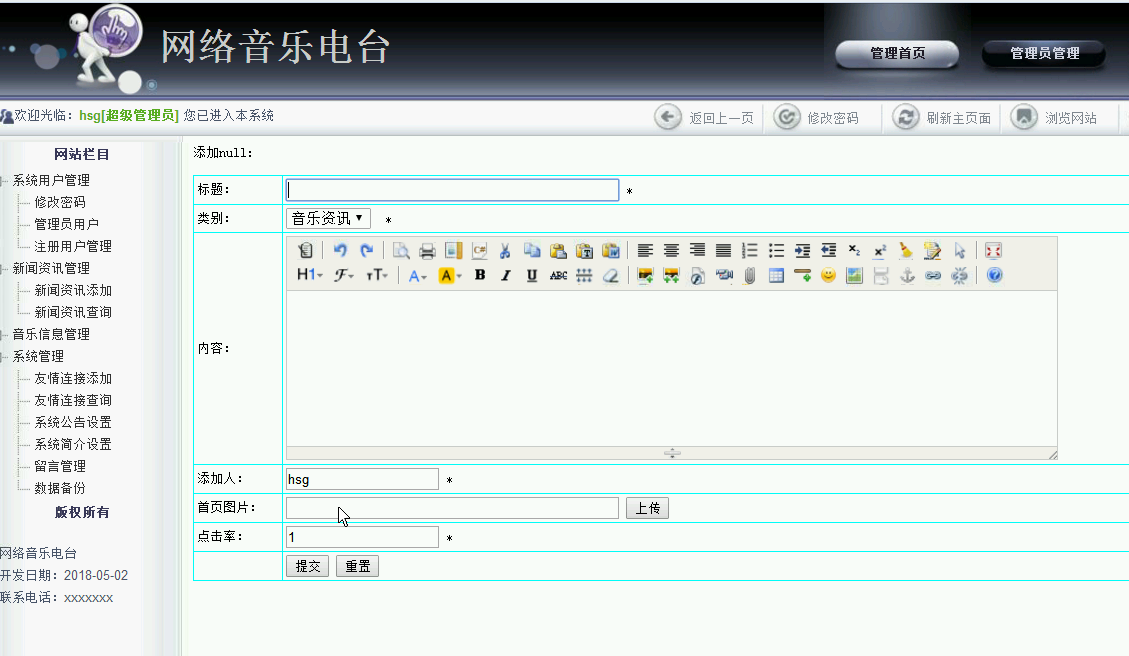
Task: Collapse the 新闻资讯管理 tree node
Action: pos(4,268)
